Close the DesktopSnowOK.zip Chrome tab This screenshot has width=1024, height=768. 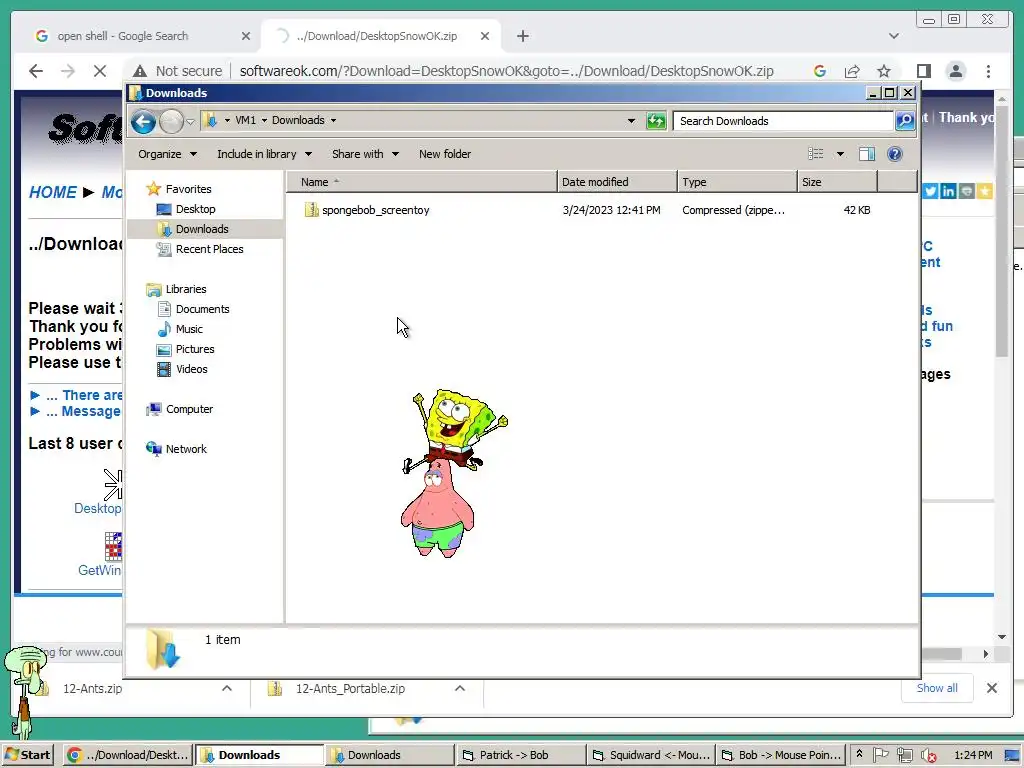(x=485, y=36)
